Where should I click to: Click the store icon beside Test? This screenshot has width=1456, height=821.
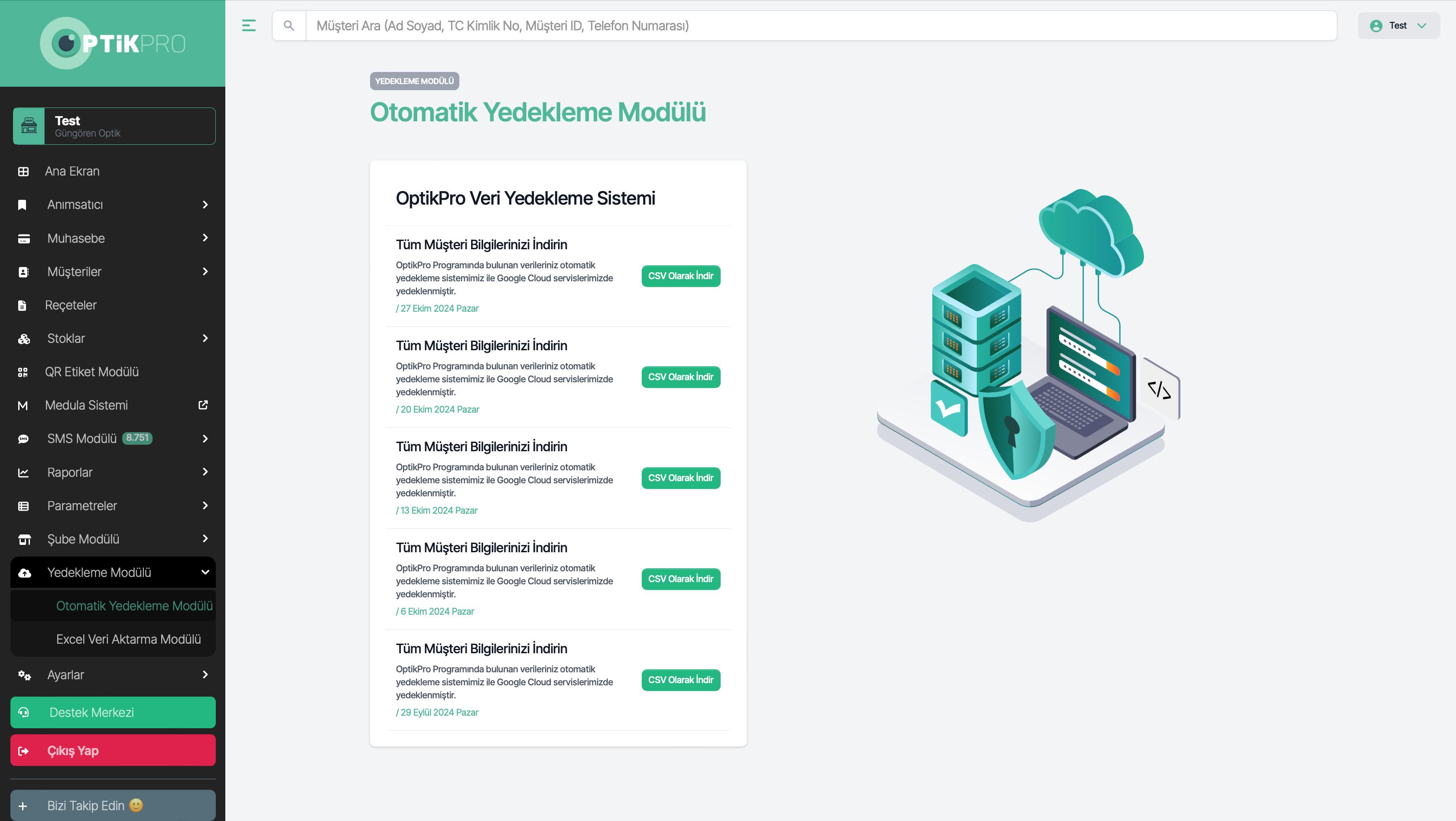pyautogui.click(x=29, y=126)
